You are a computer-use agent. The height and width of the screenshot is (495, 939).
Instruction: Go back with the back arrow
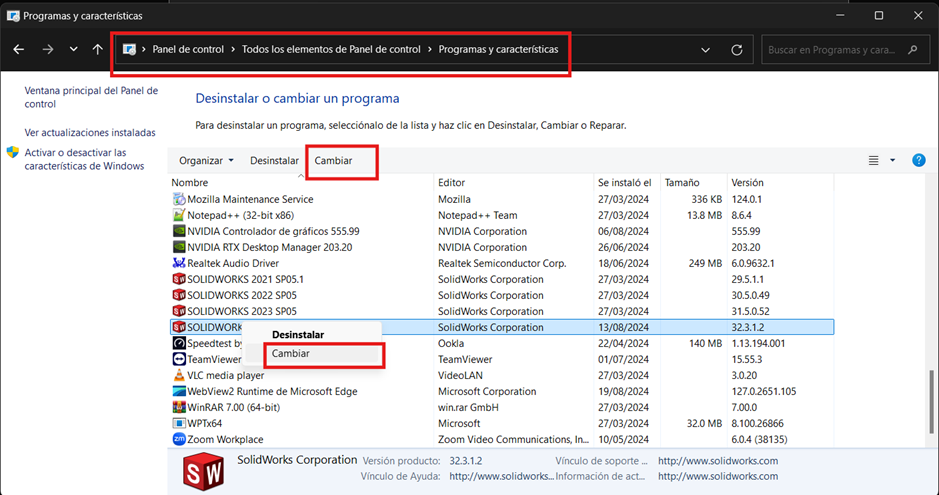(19, 50)
